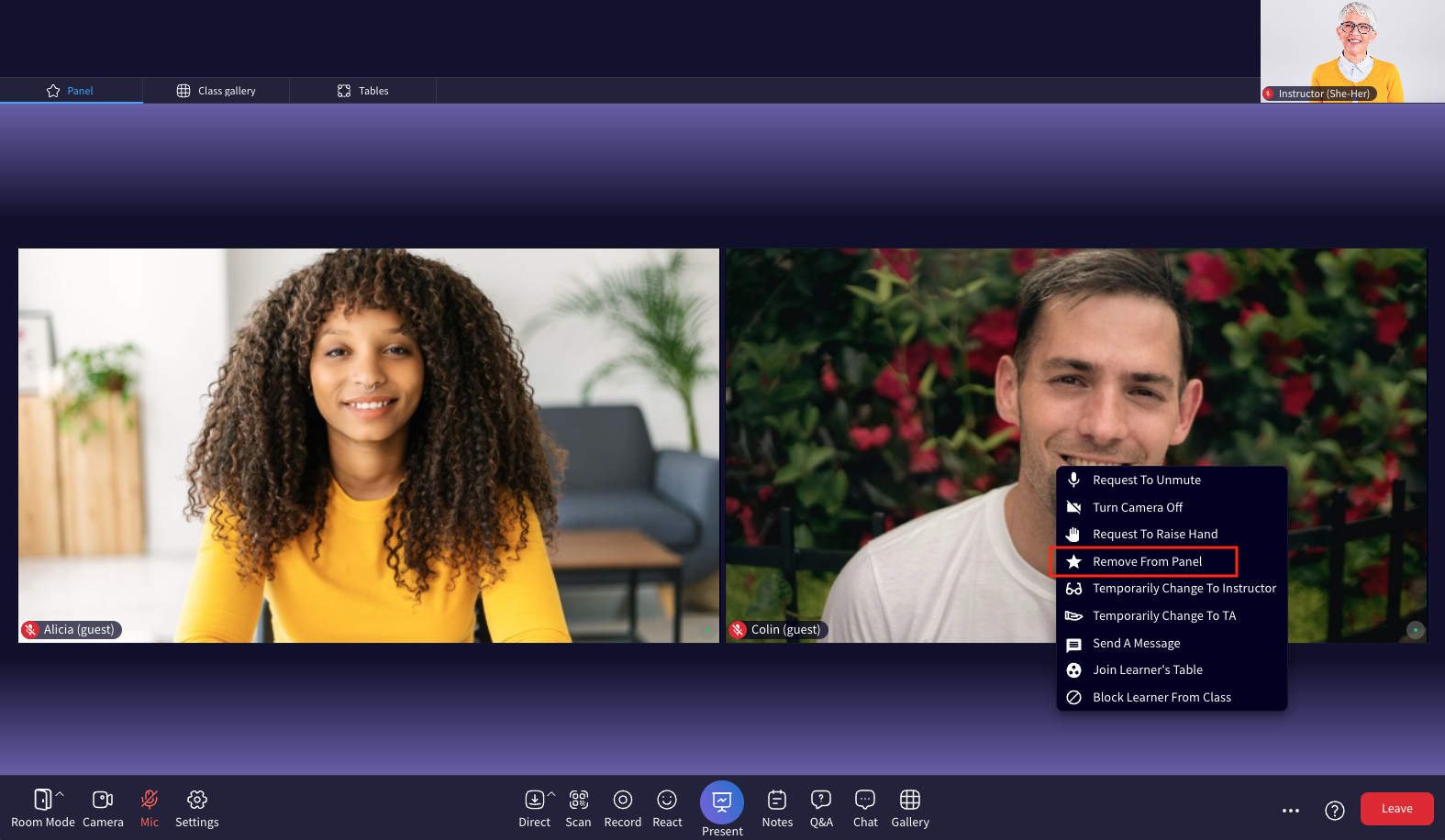The image size is (1445, 840).
Task: Select Join Learner's Table
Action: (x=1172, y=669)
